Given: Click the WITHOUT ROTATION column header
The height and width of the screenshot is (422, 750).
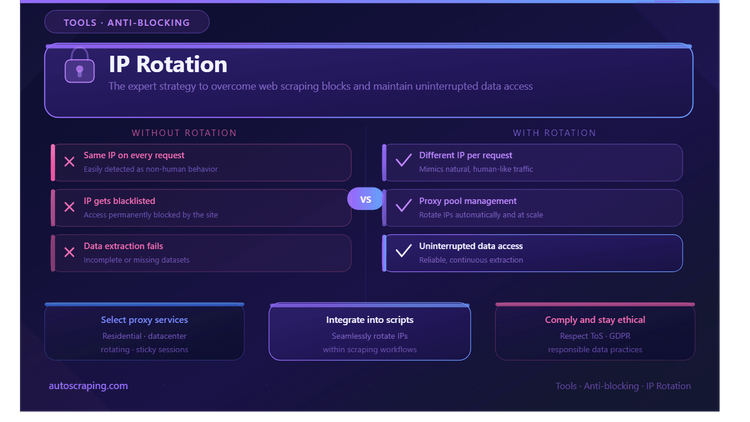Looking at the screenshot, I should (184, 133).
